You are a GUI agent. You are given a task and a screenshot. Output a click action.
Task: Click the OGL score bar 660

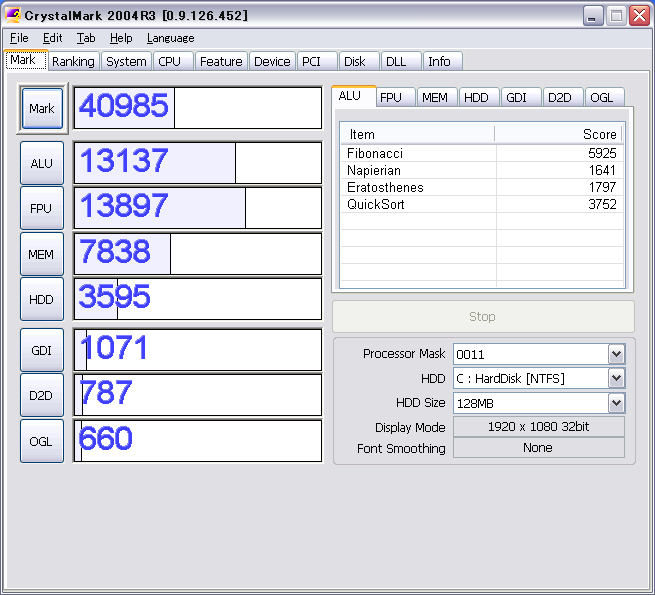(x=198, y=441)
